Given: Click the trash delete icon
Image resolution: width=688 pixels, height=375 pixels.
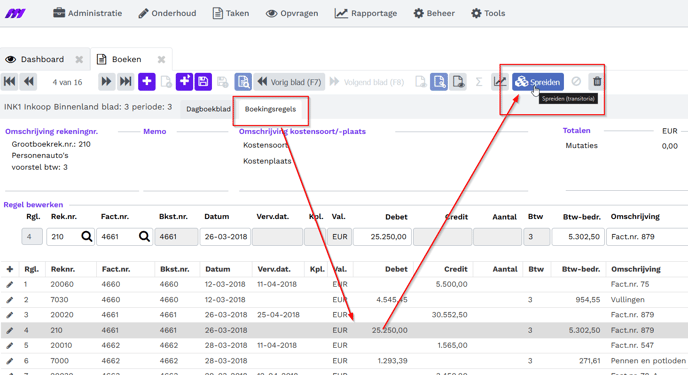Looking at the screenshot, I should 597,82.
